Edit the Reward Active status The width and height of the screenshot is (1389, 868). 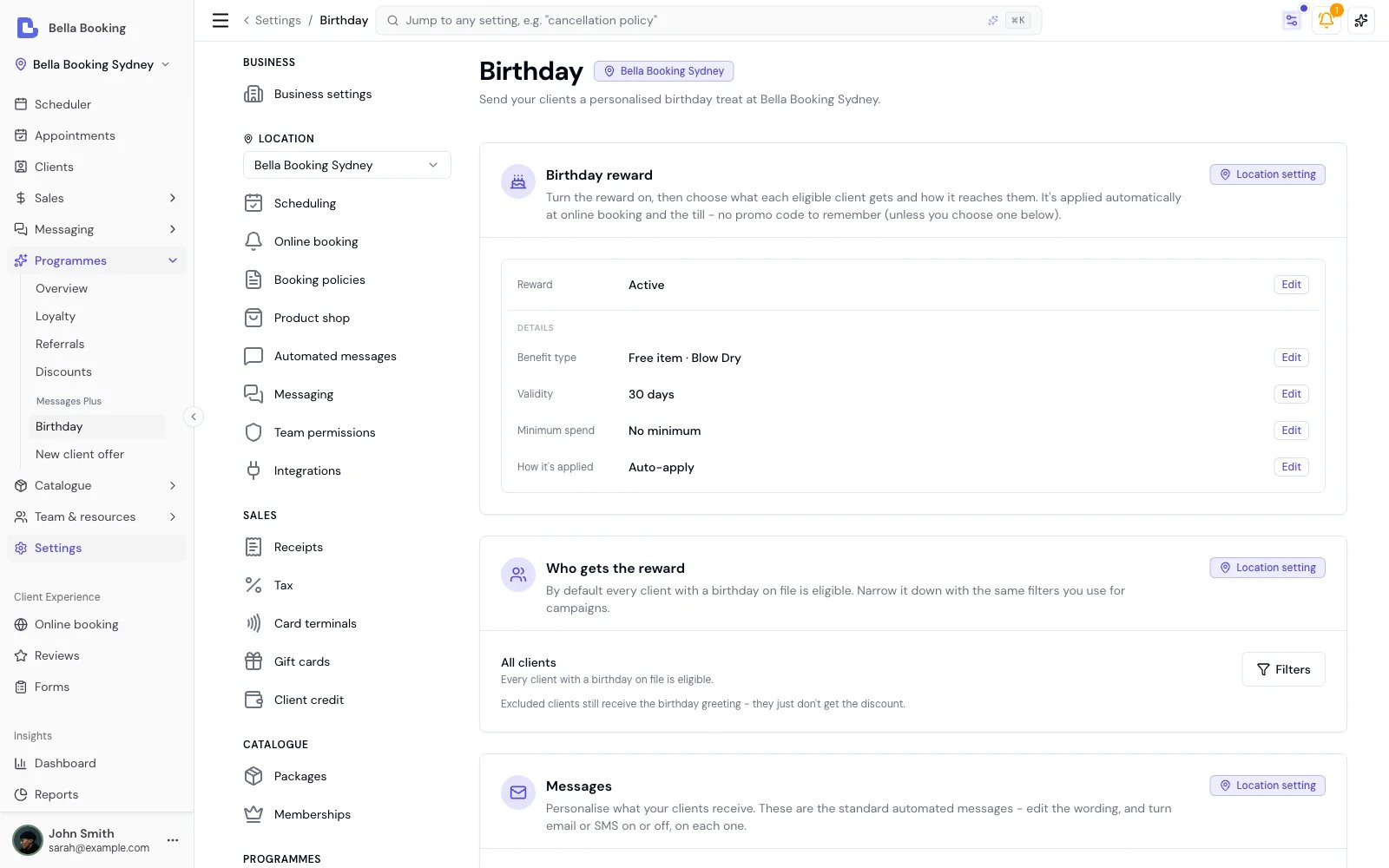(1291, 285)
